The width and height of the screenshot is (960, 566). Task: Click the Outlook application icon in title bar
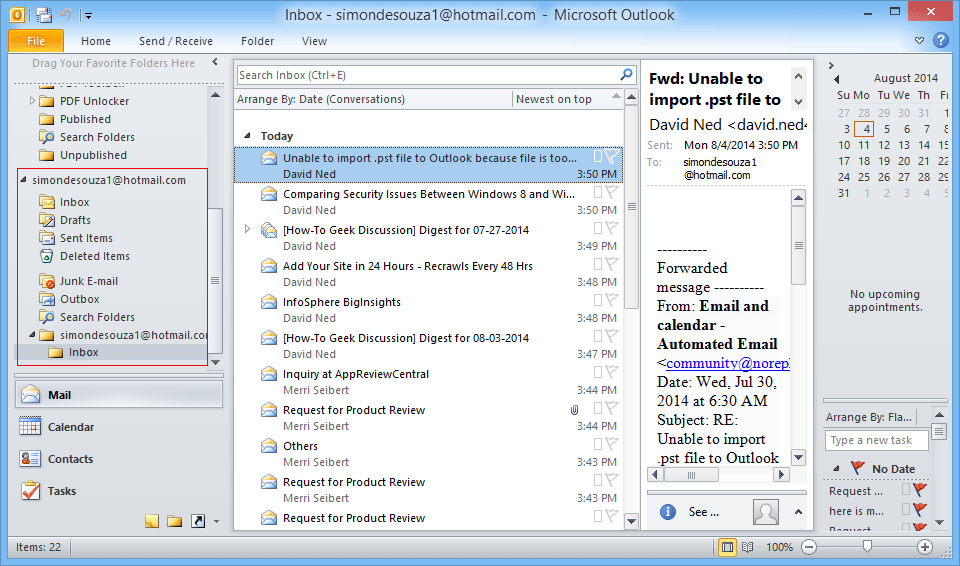click(17, 14)
